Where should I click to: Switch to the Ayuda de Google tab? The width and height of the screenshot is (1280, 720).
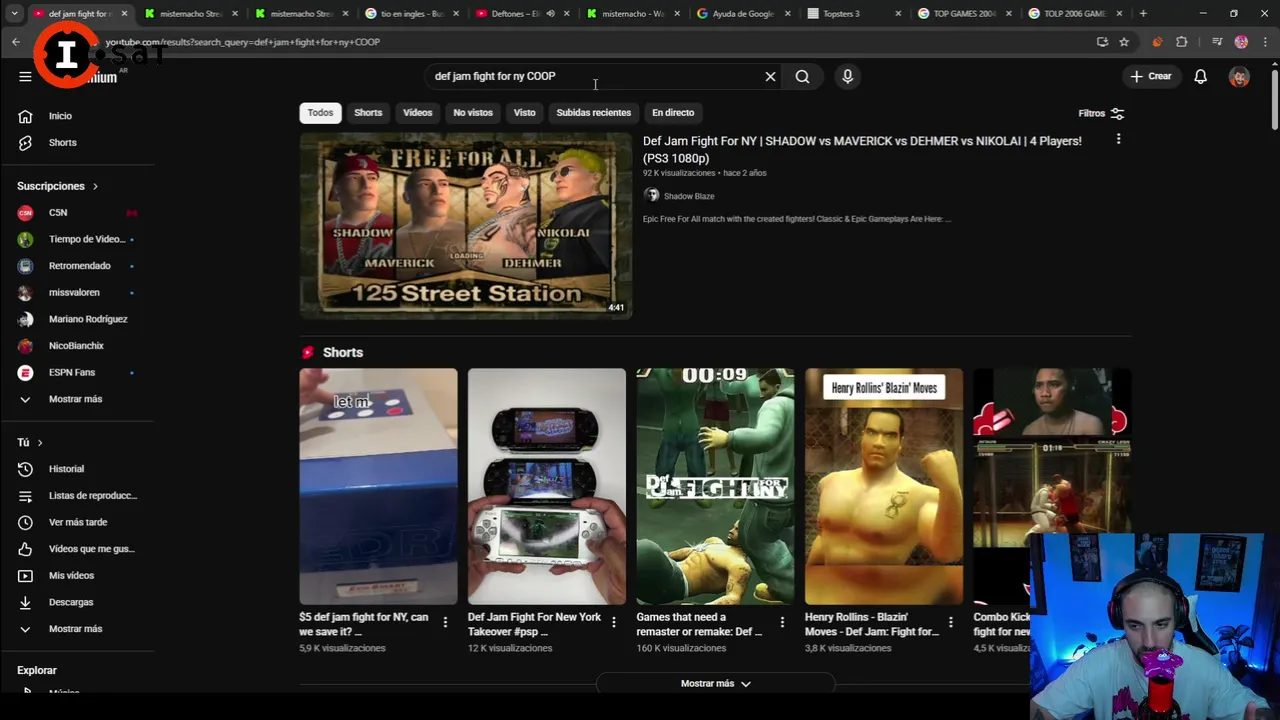(x=742, y=14)
